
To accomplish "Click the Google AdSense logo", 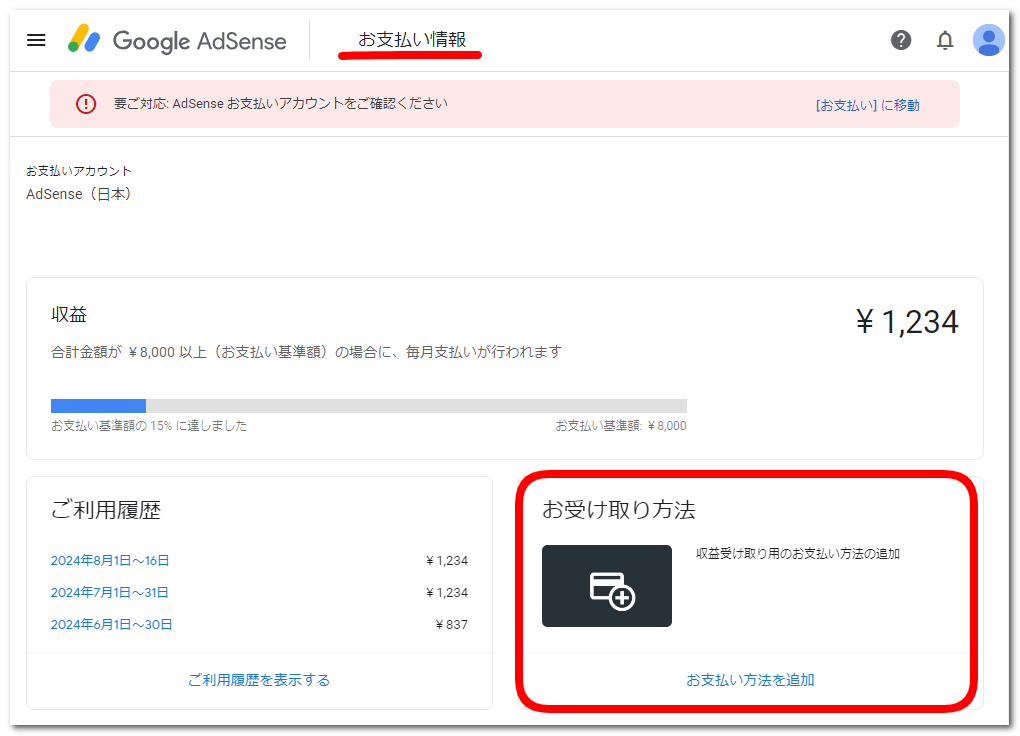I will click(177, 40).
